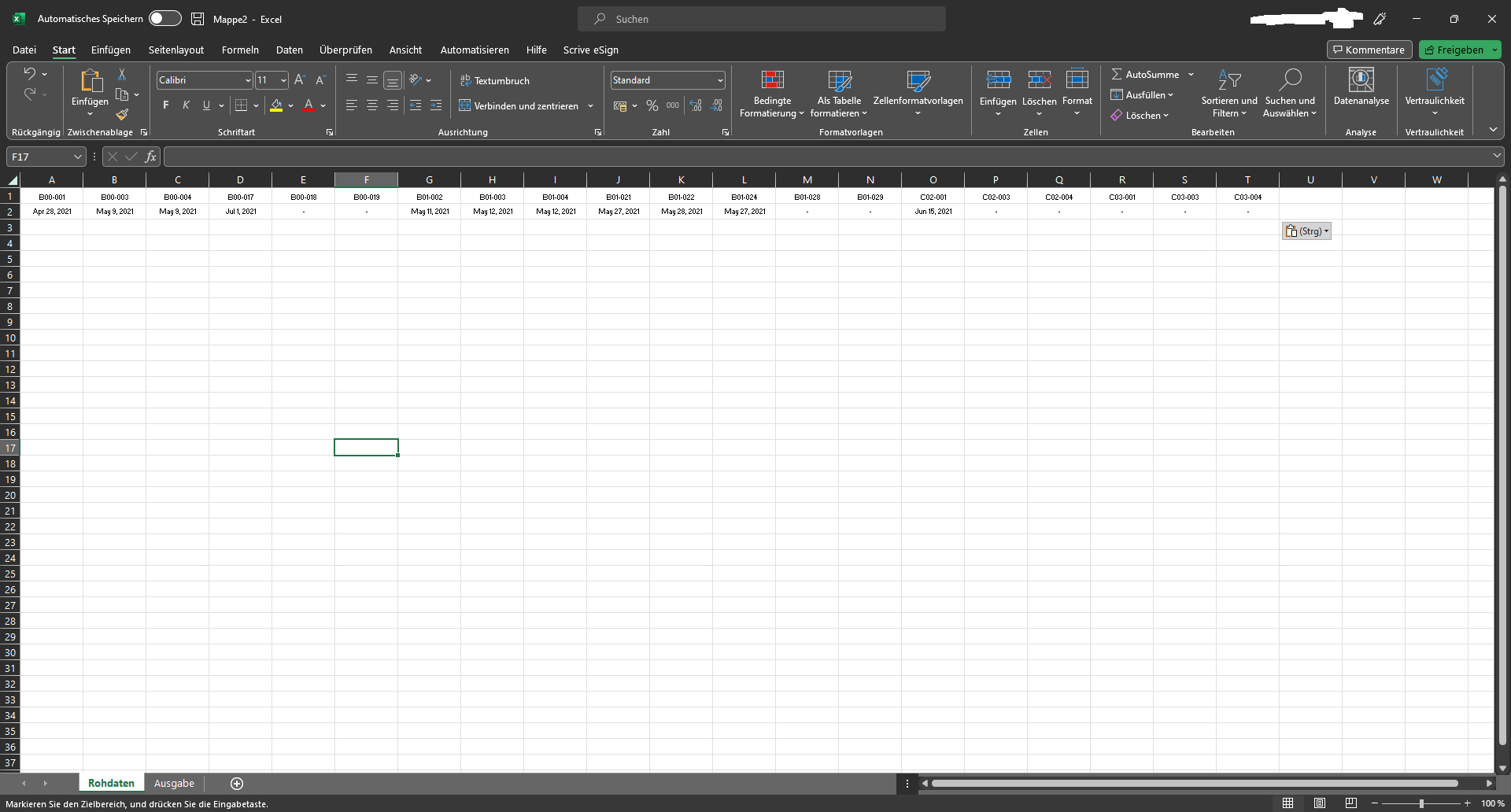Click the green Freigeben button

pos(1460,50)
